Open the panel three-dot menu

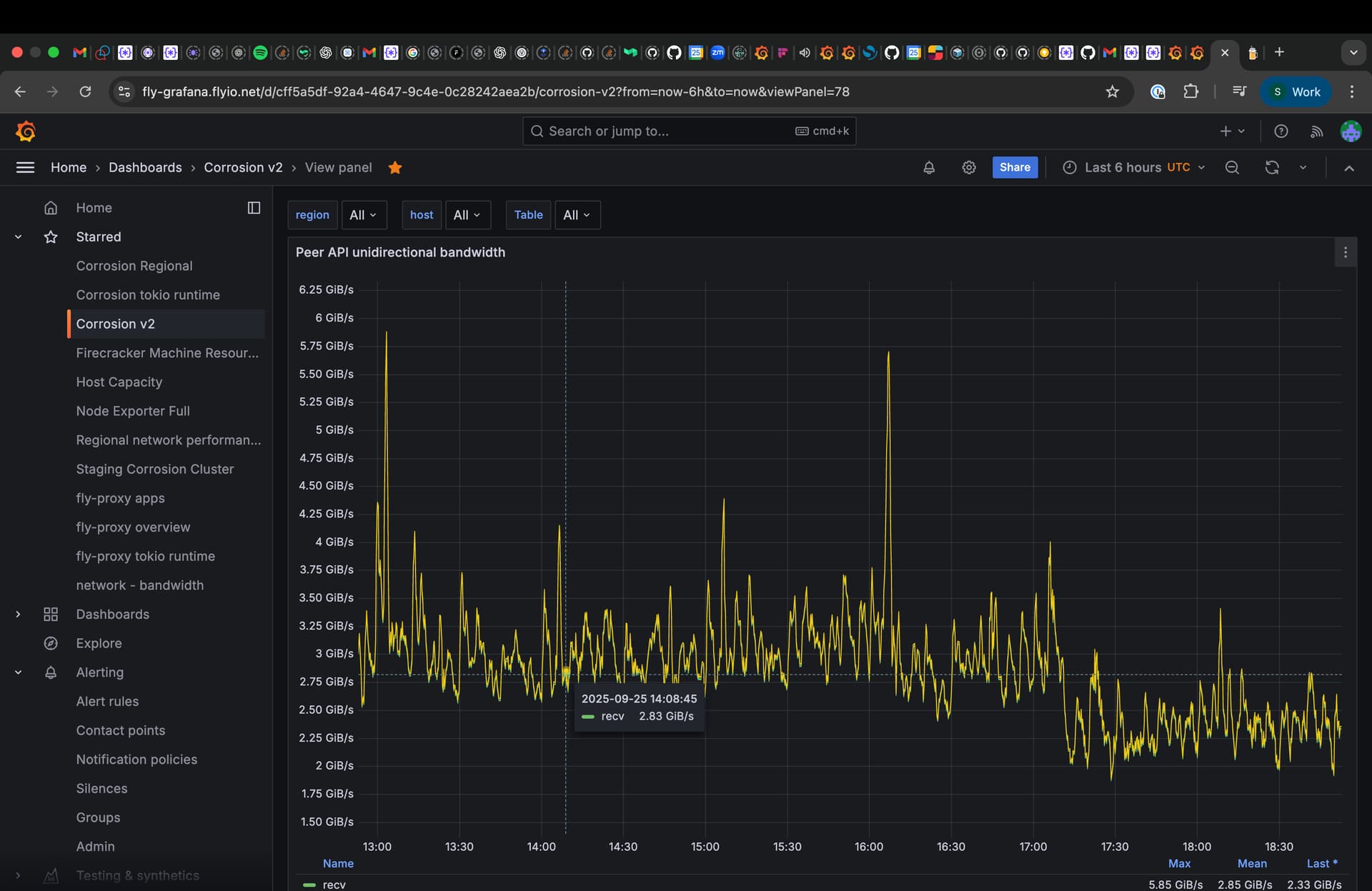tap(1345, 253)
